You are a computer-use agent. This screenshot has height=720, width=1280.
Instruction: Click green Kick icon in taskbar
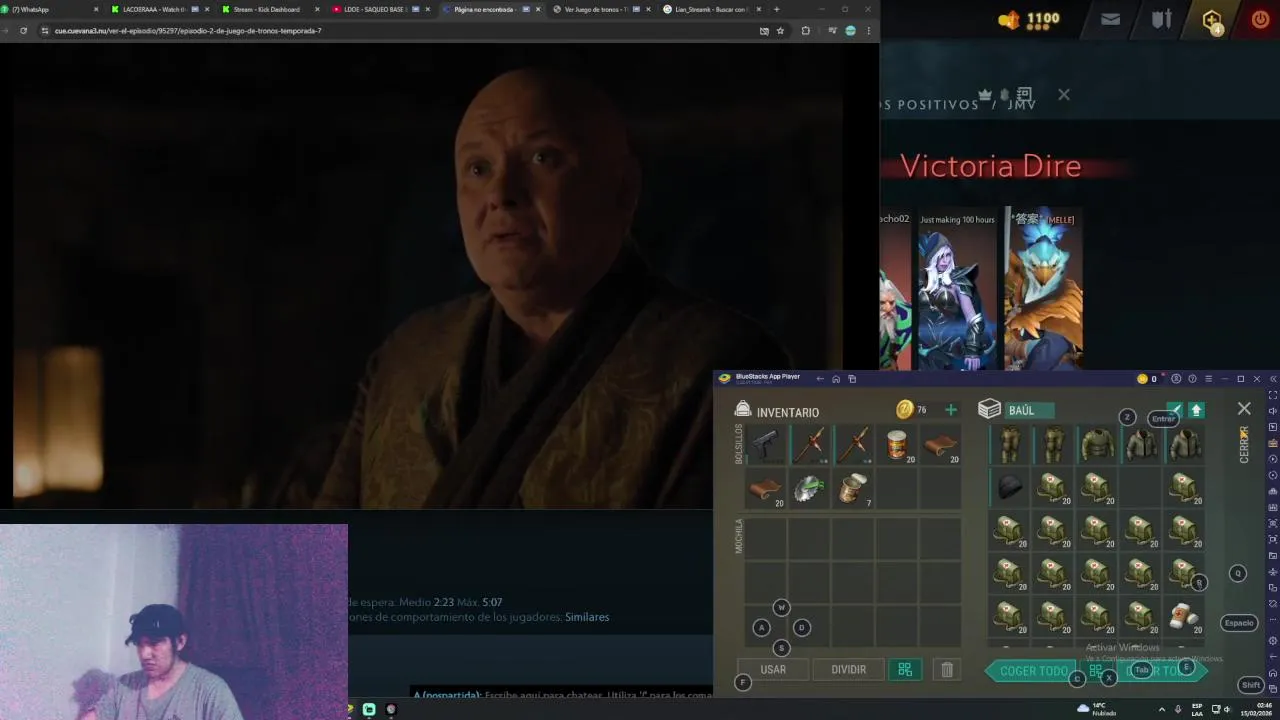point(369,709)
